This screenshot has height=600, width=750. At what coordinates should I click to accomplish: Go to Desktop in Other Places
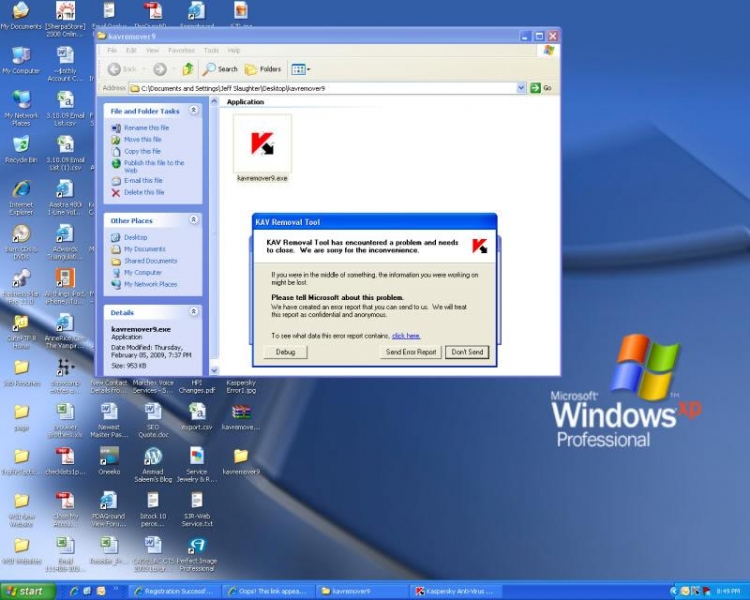130,237
